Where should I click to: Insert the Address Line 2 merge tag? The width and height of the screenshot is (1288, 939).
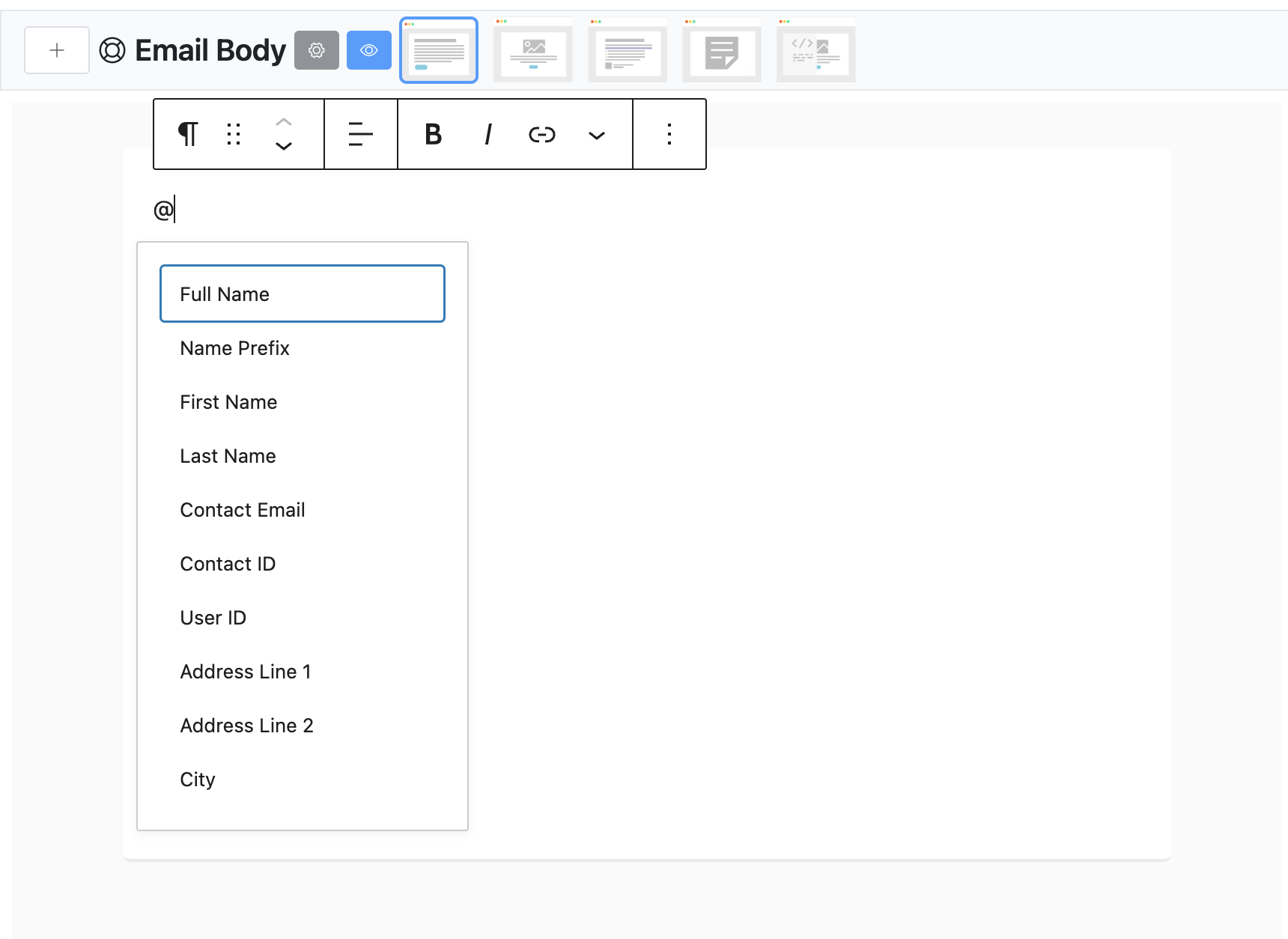pyautogui.click(x=246, y=725)
